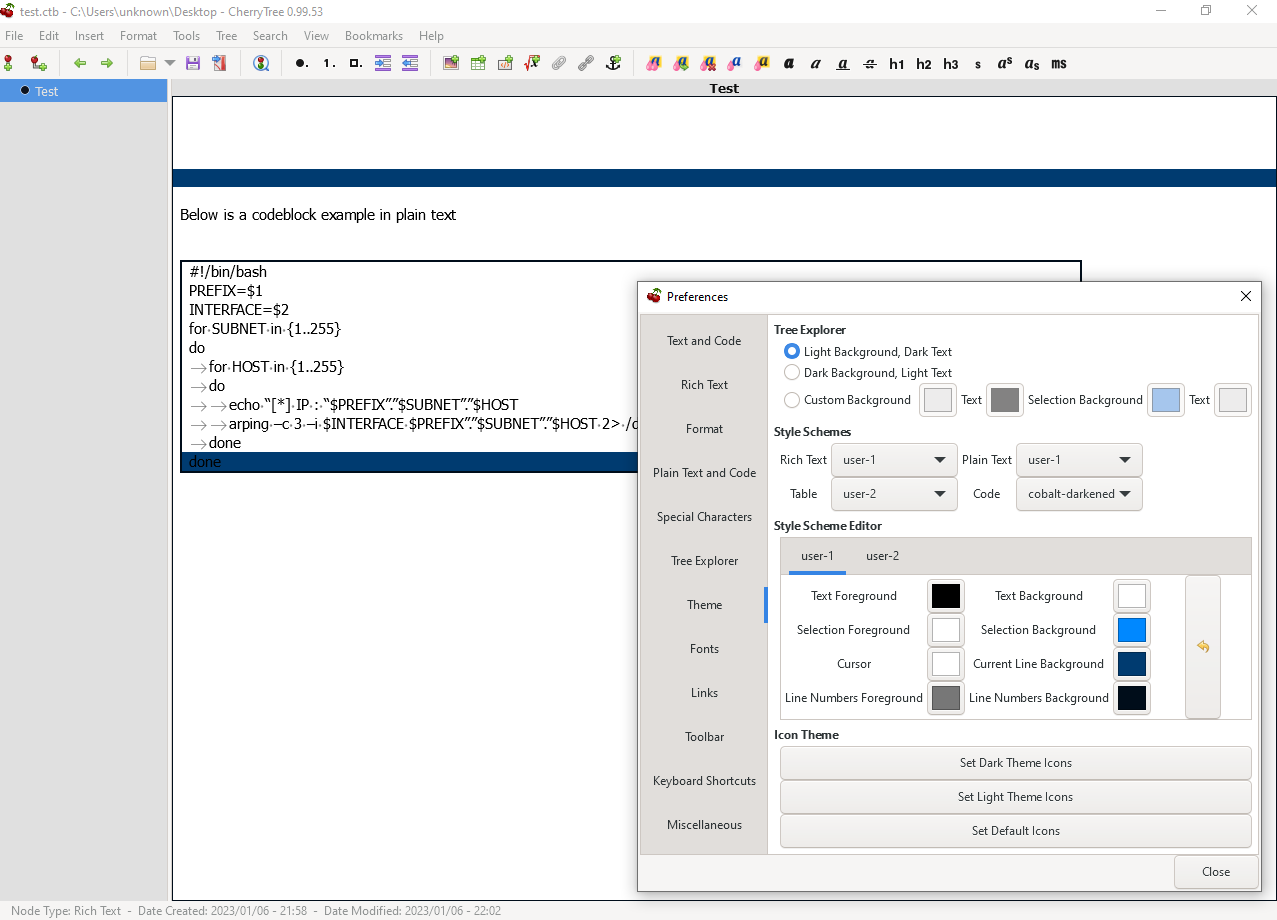
Task: Open the Bookmarks menu
Action: [373, 35]
